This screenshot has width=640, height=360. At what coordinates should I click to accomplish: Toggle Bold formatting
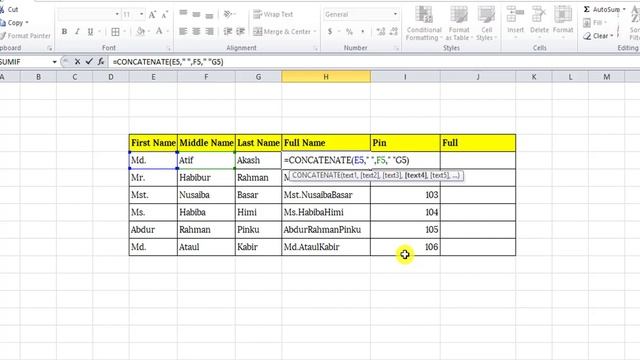(x=64, y=31)
